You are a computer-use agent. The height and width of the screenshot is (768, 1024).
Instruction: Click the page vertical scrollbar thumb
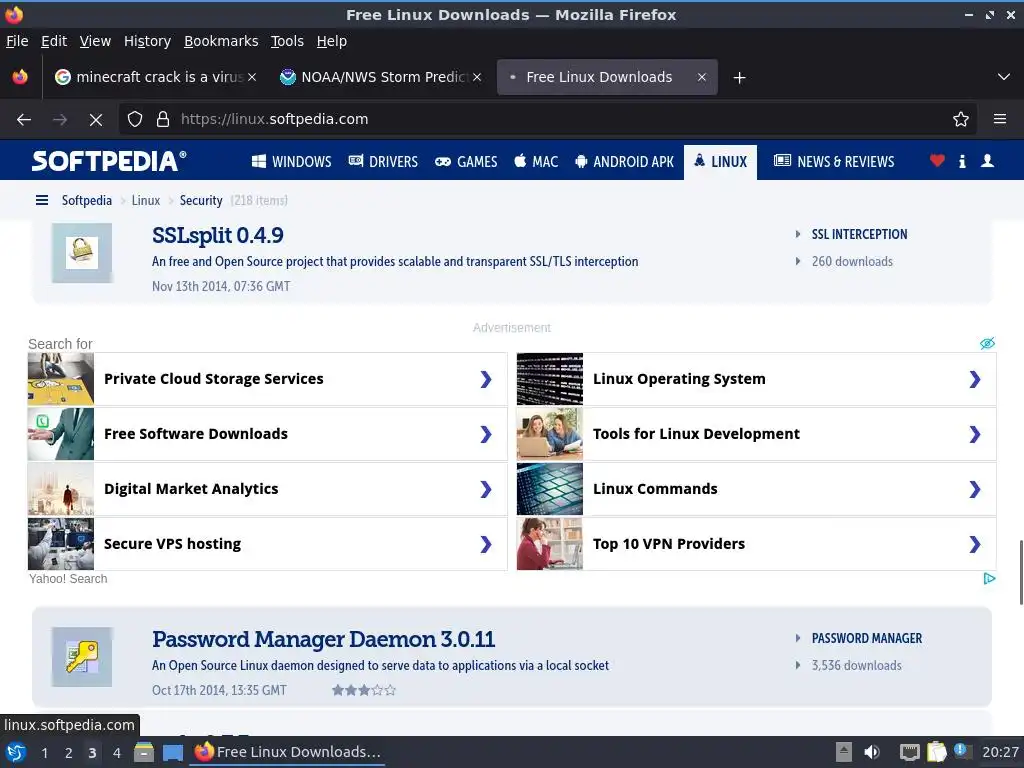(x=1020, y=573)
